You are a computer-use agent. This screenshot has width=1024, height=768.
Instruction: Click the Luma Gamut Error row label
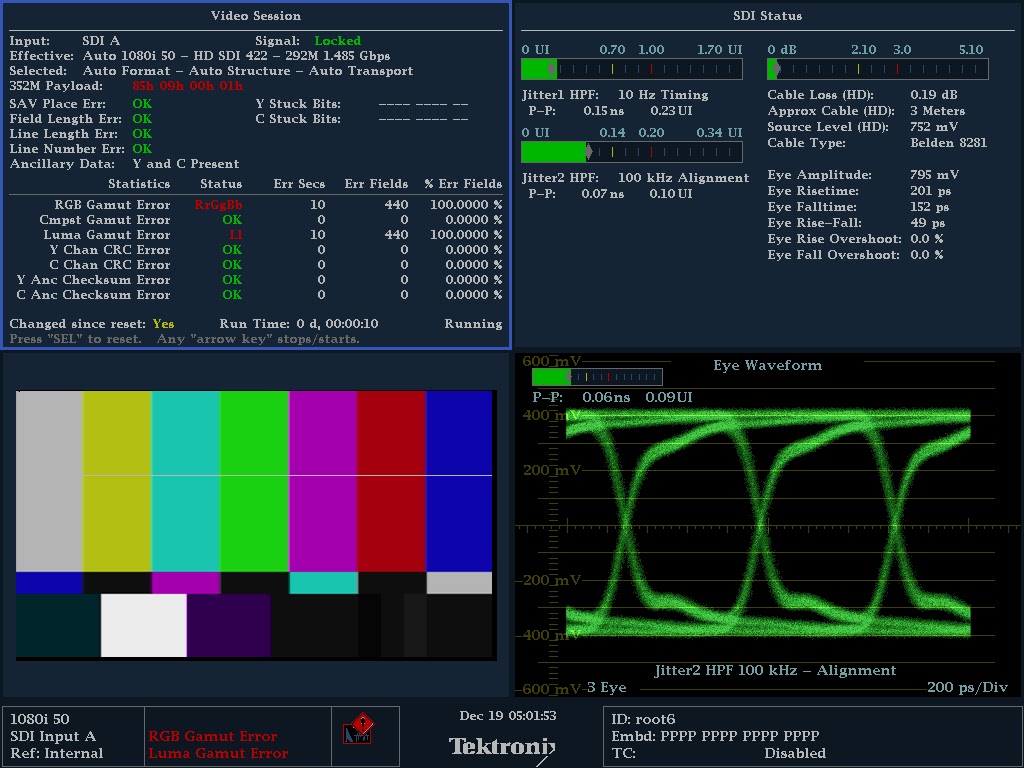click(x=107, y=234)
